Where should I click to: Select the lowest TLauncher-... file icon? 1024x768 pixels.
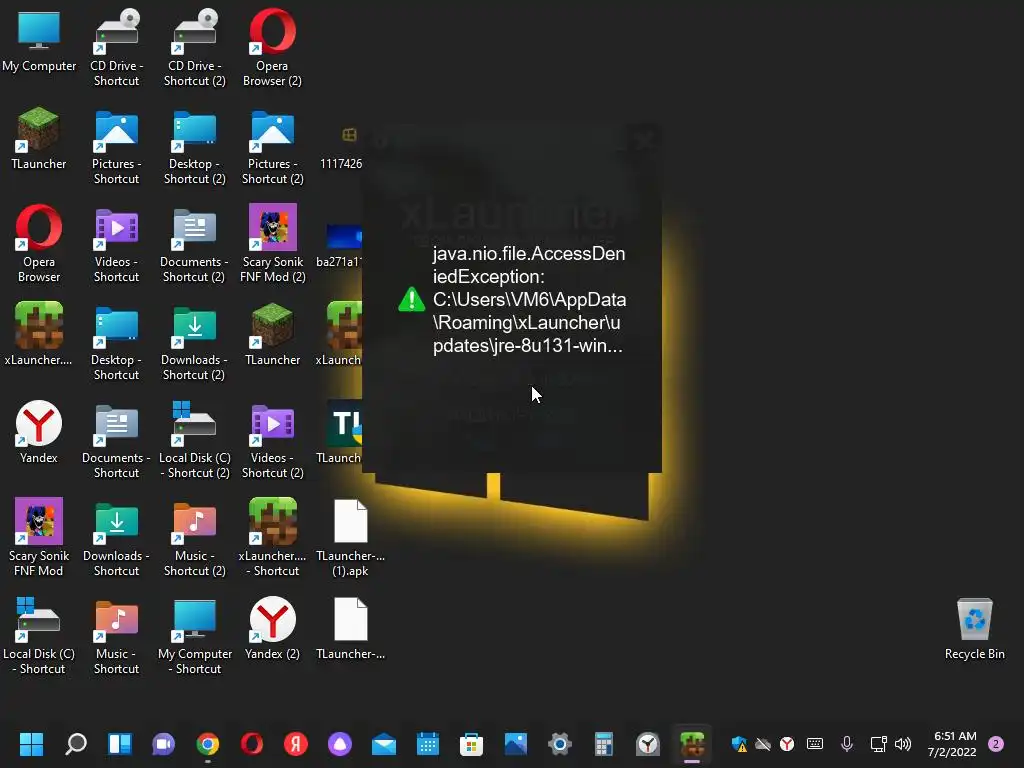tap(351, 628)
